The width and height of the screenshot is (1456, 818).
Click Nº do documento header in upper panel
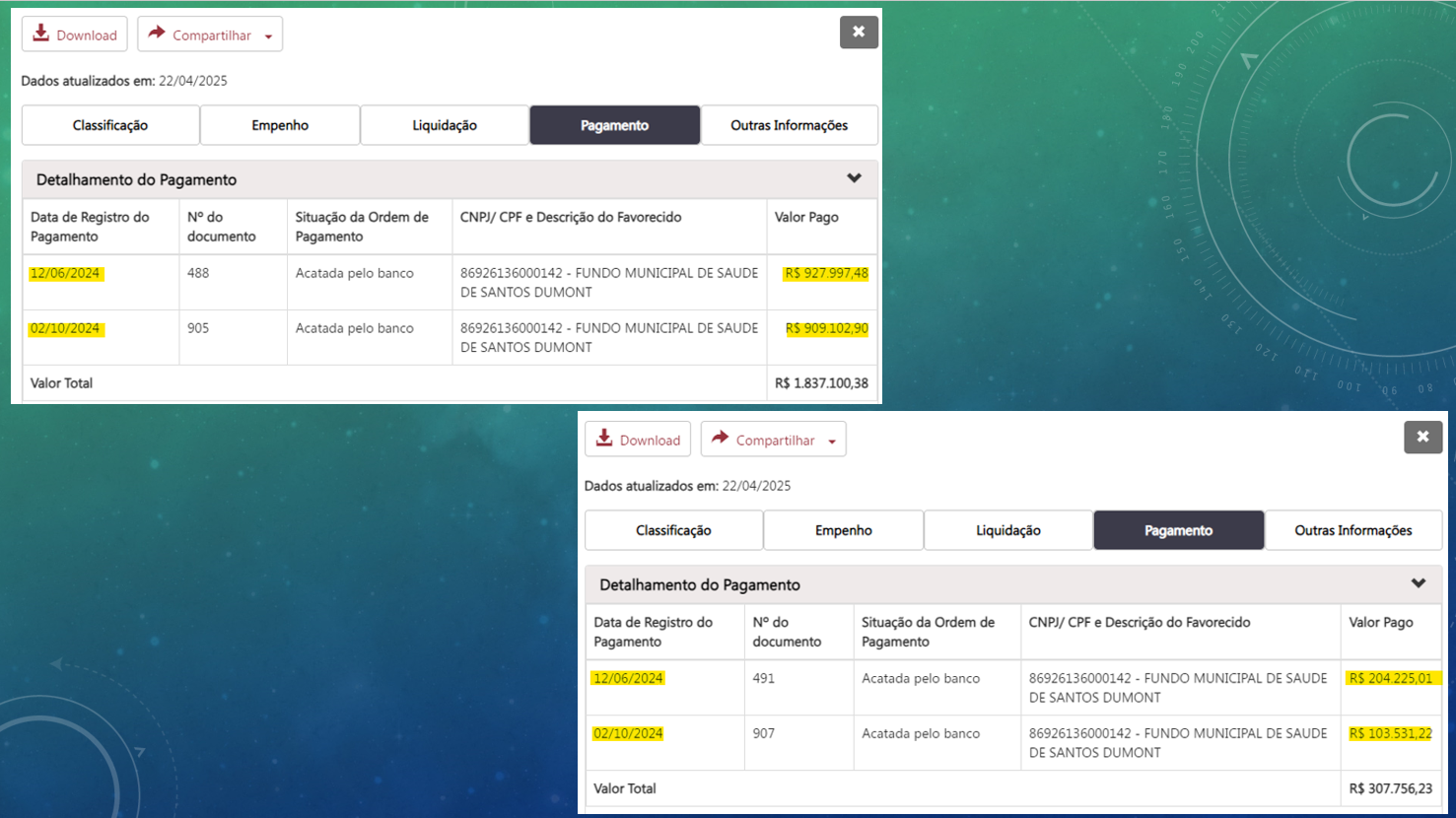click(x=222, y=227)
